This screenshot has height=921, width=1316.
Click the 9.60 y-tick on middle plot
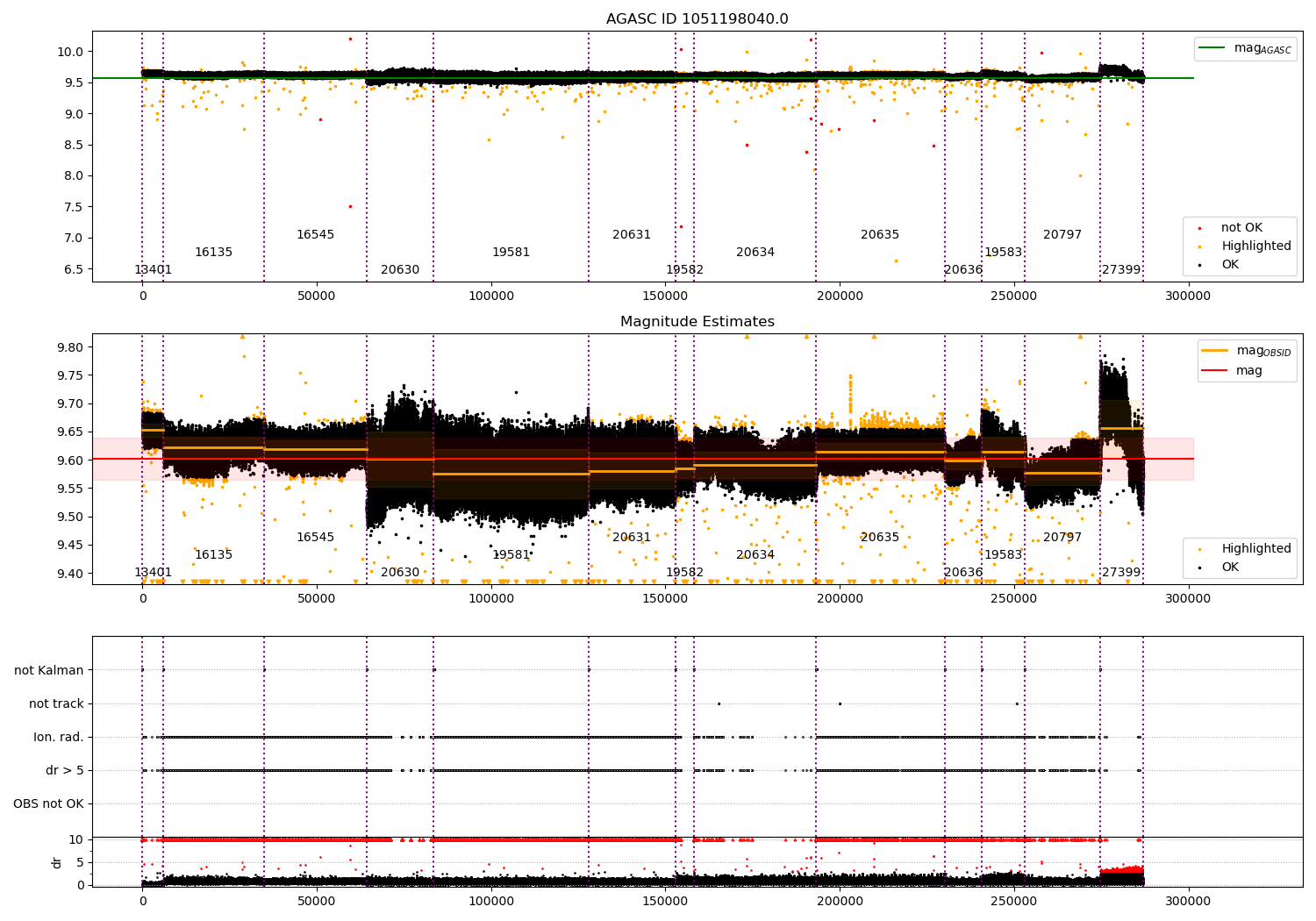69,460
